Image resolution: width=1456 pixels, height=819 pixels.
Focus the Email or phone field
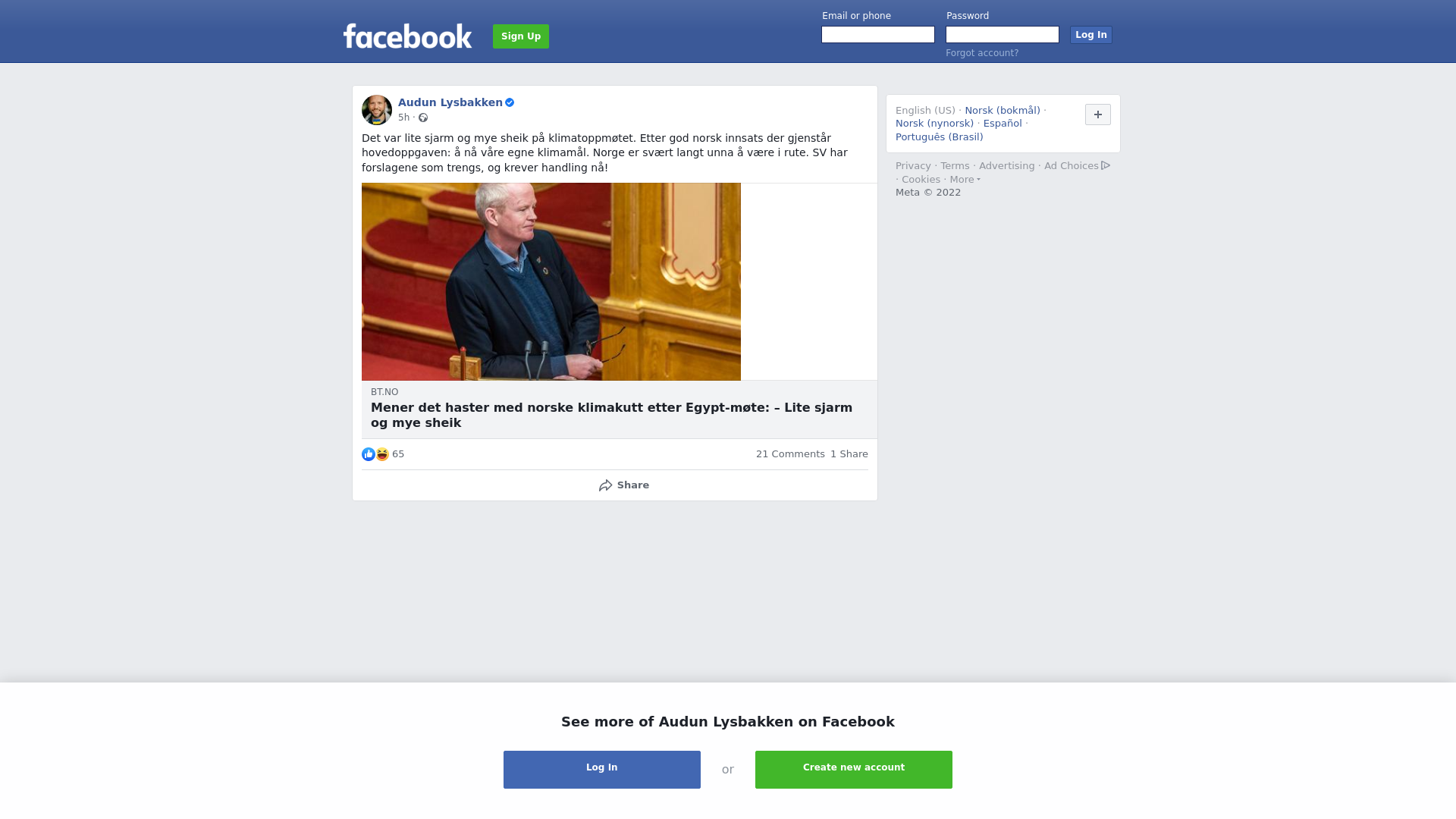(878, 35)
